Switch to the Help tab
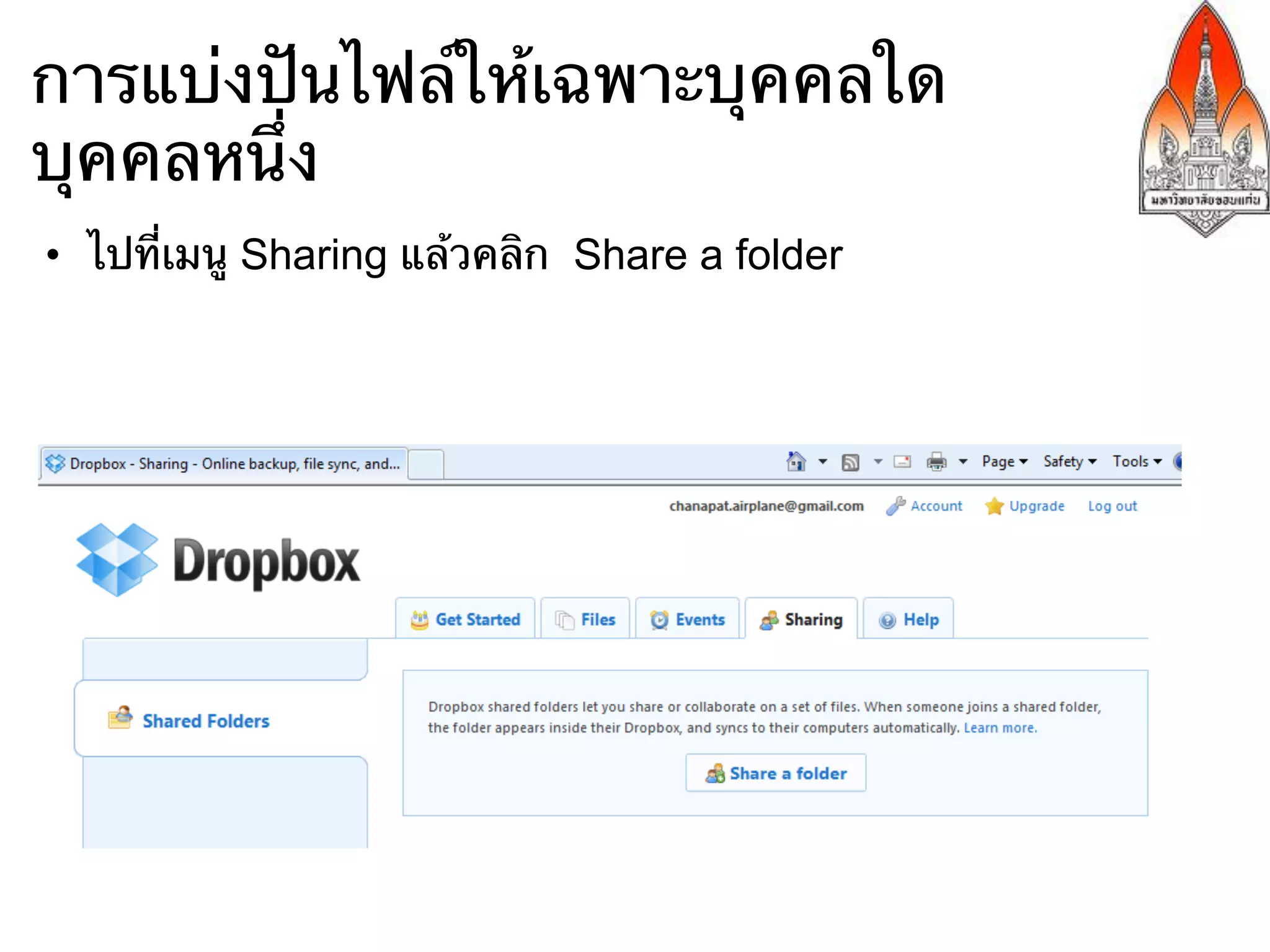 [908, 619]
